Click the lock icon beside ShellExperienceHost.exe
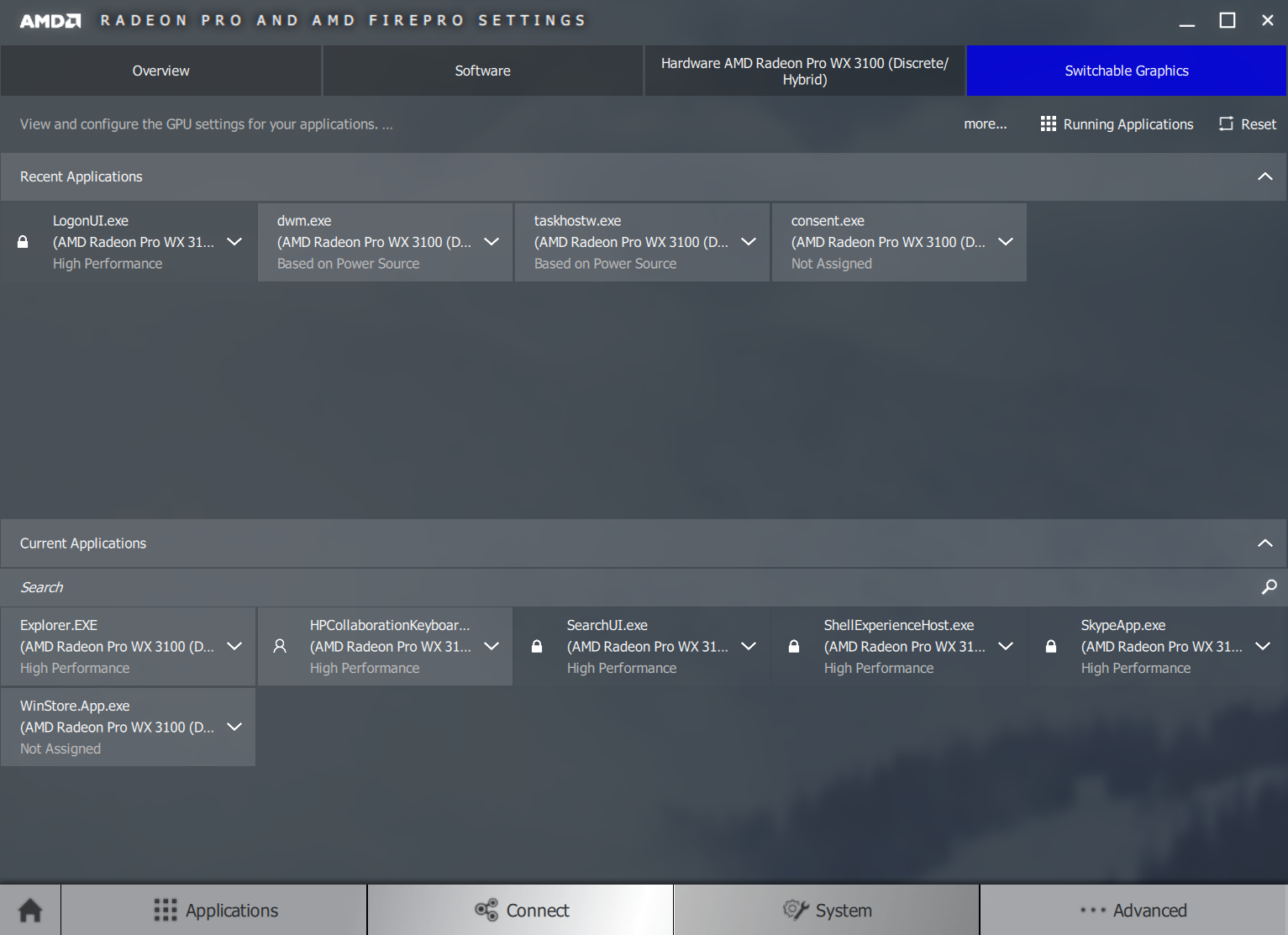 click(x=794, y=647)
